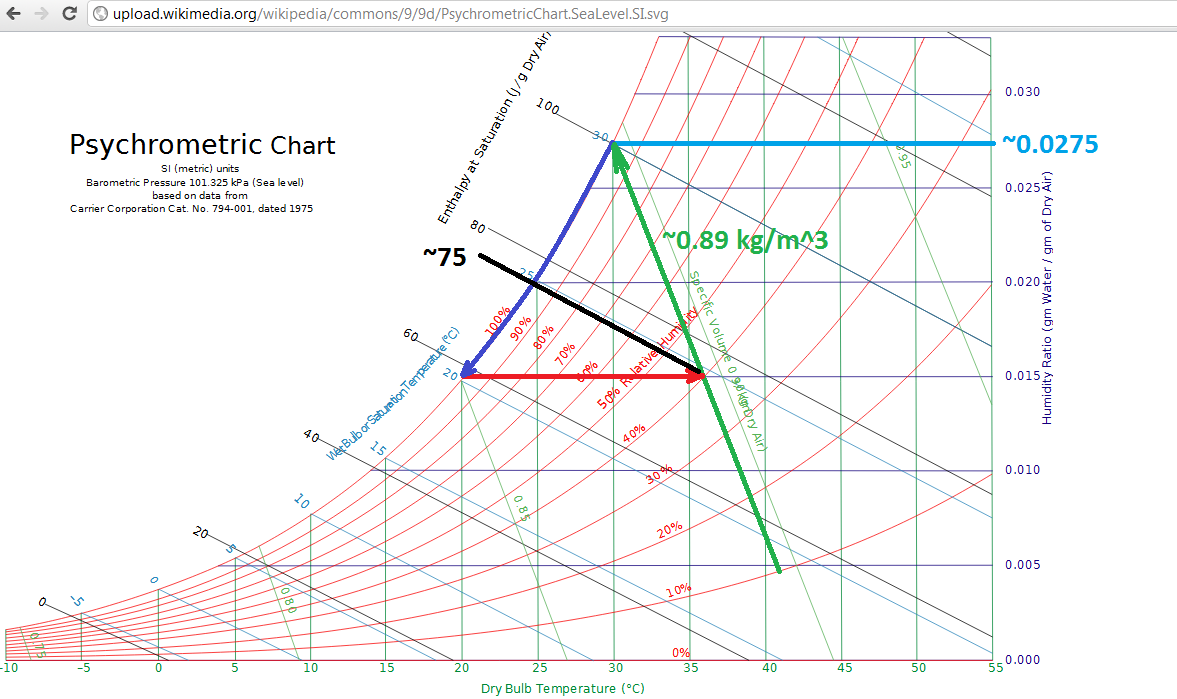Click the "70%" relative humidity curve label
The image size is (1177, 699).
565,354
